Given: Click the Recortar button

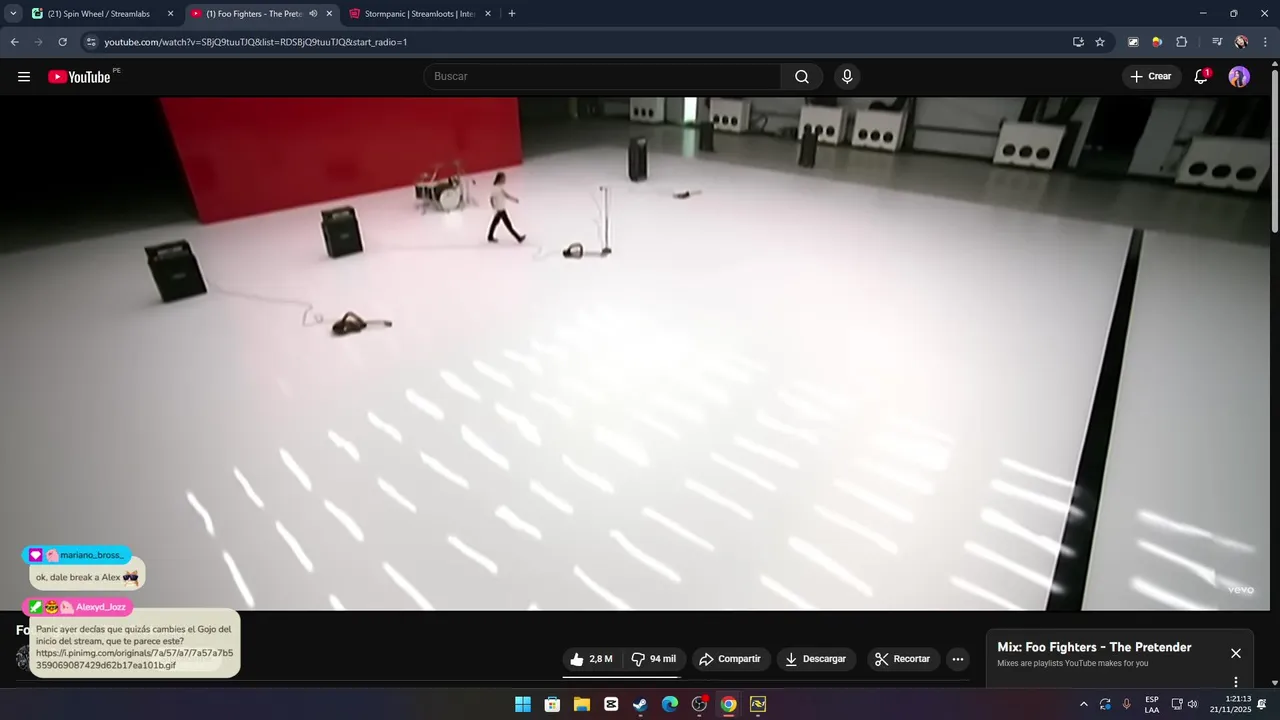Looking at the screenshot, I should tap(903, 659).
